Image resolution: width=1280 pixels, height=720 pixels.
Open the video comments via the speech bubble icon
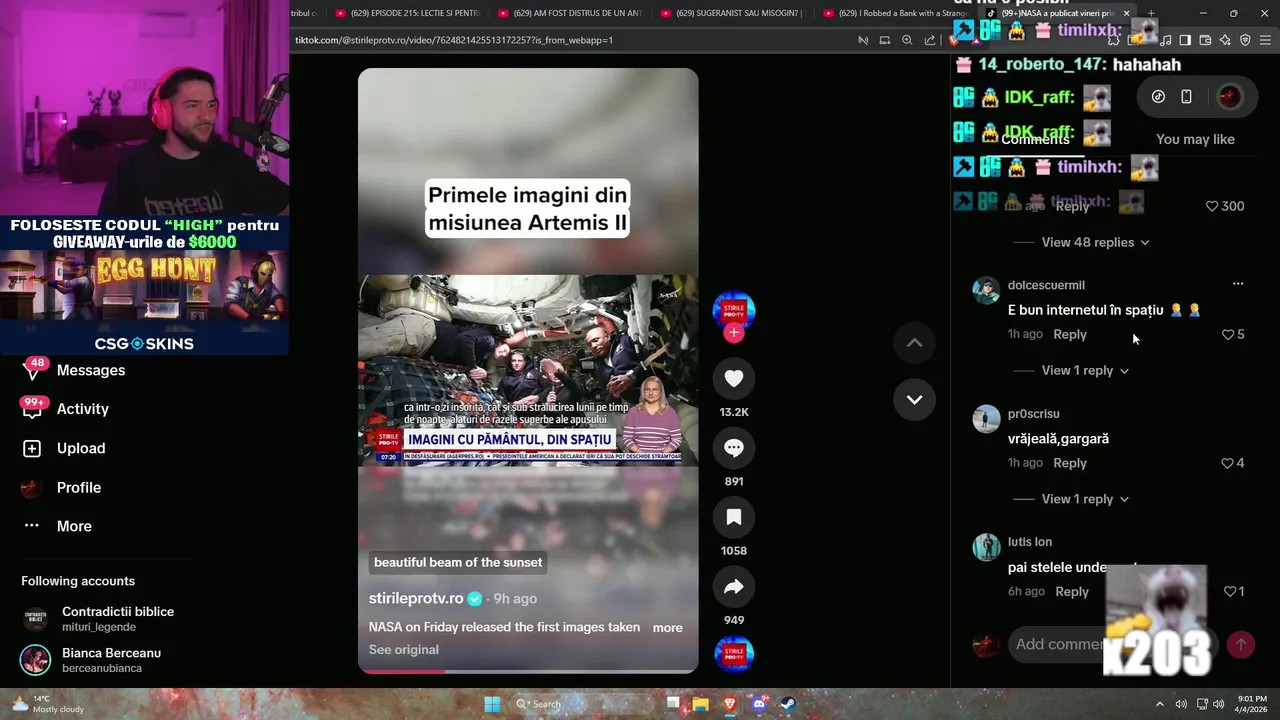pos(734,448)
